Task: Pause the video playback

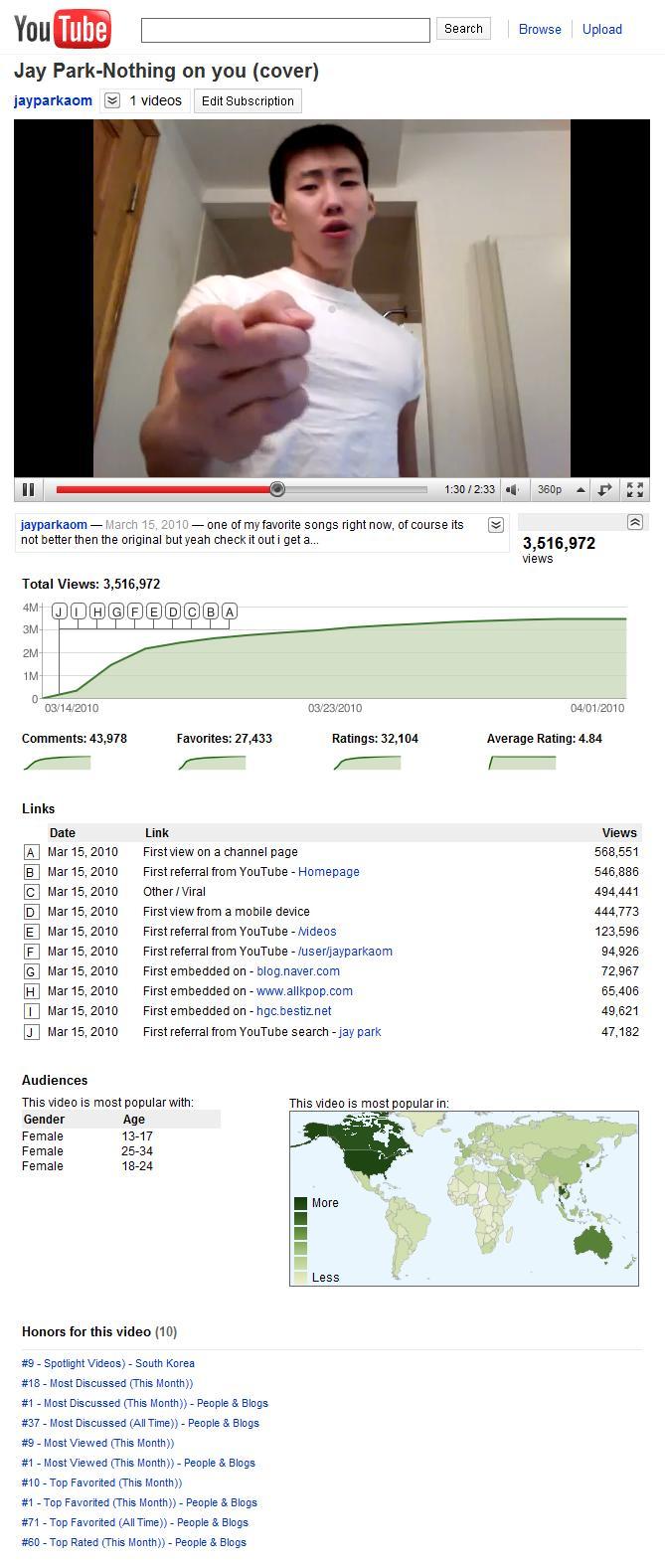Action: click(x=29, y=489)
